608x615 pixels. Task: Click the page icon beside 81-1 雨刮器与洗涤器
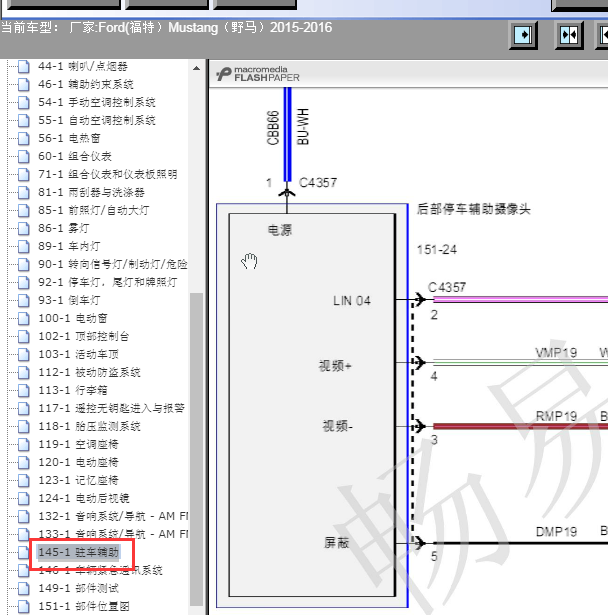(x=24, y=193)
